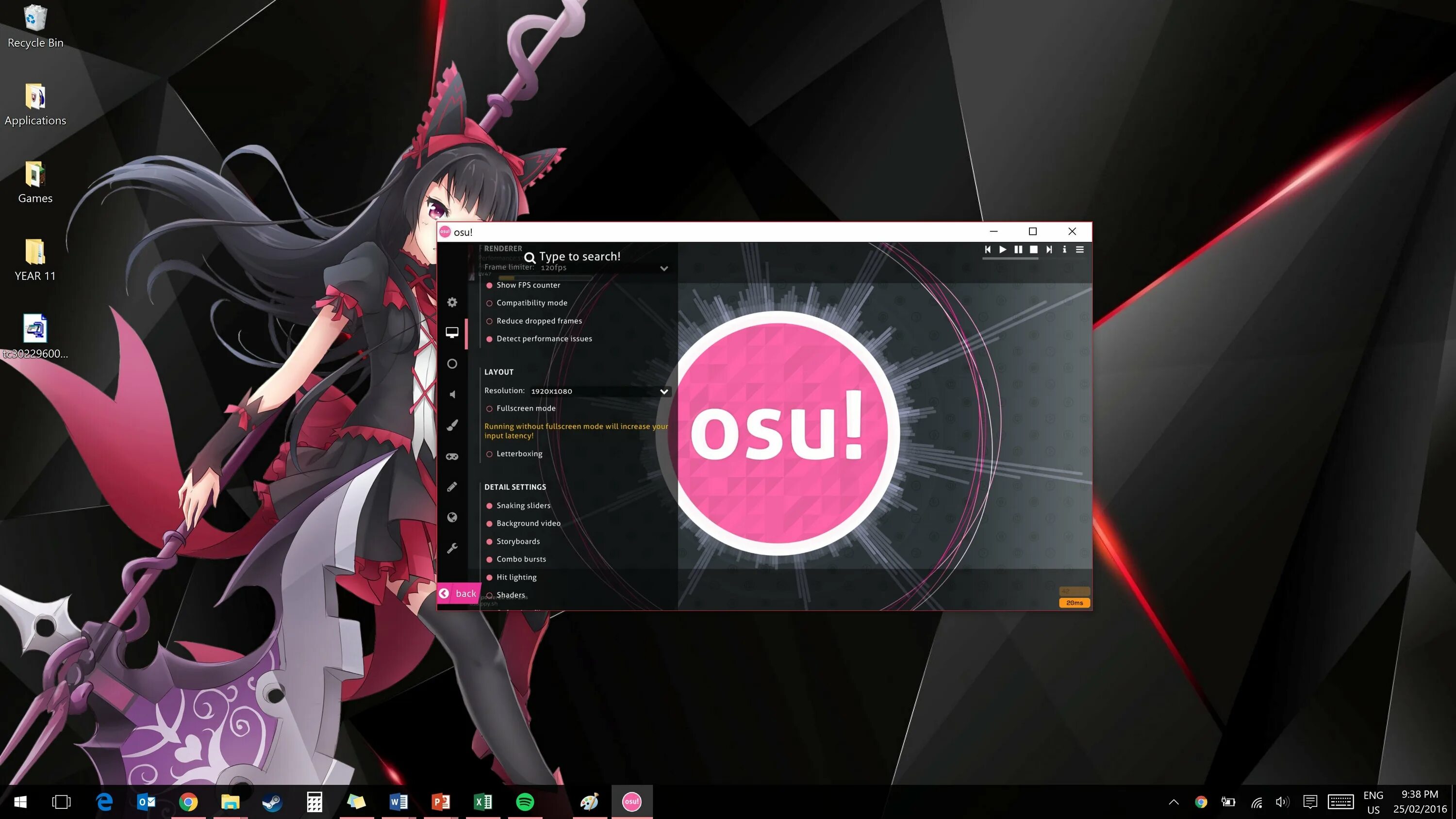Enable the Shaders option

point(505,595)
